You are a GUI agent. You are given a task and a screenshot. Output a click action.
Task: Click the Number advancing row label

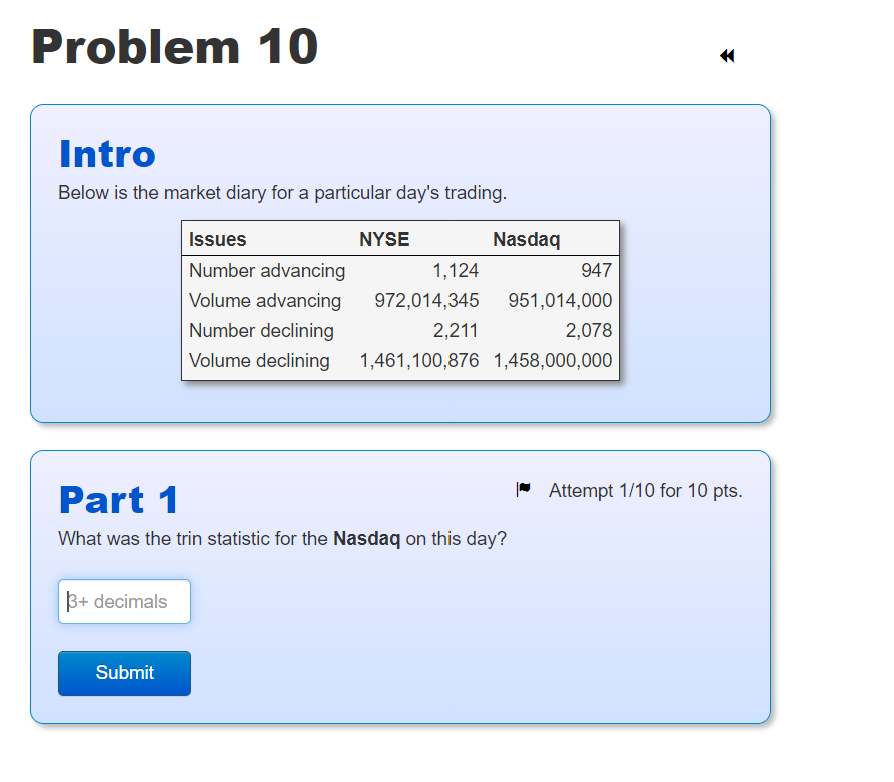pyautogui.click(x=266, y=270)
